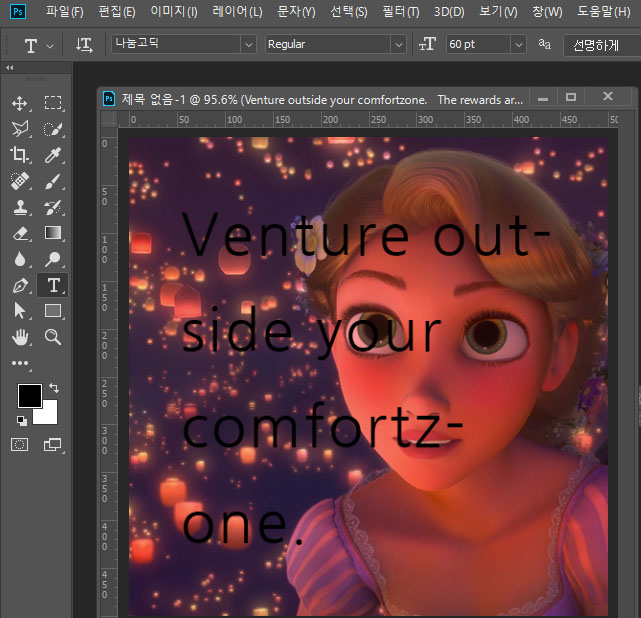
Task: Open the 레이어(L) menu
Action: coord(237,11)
